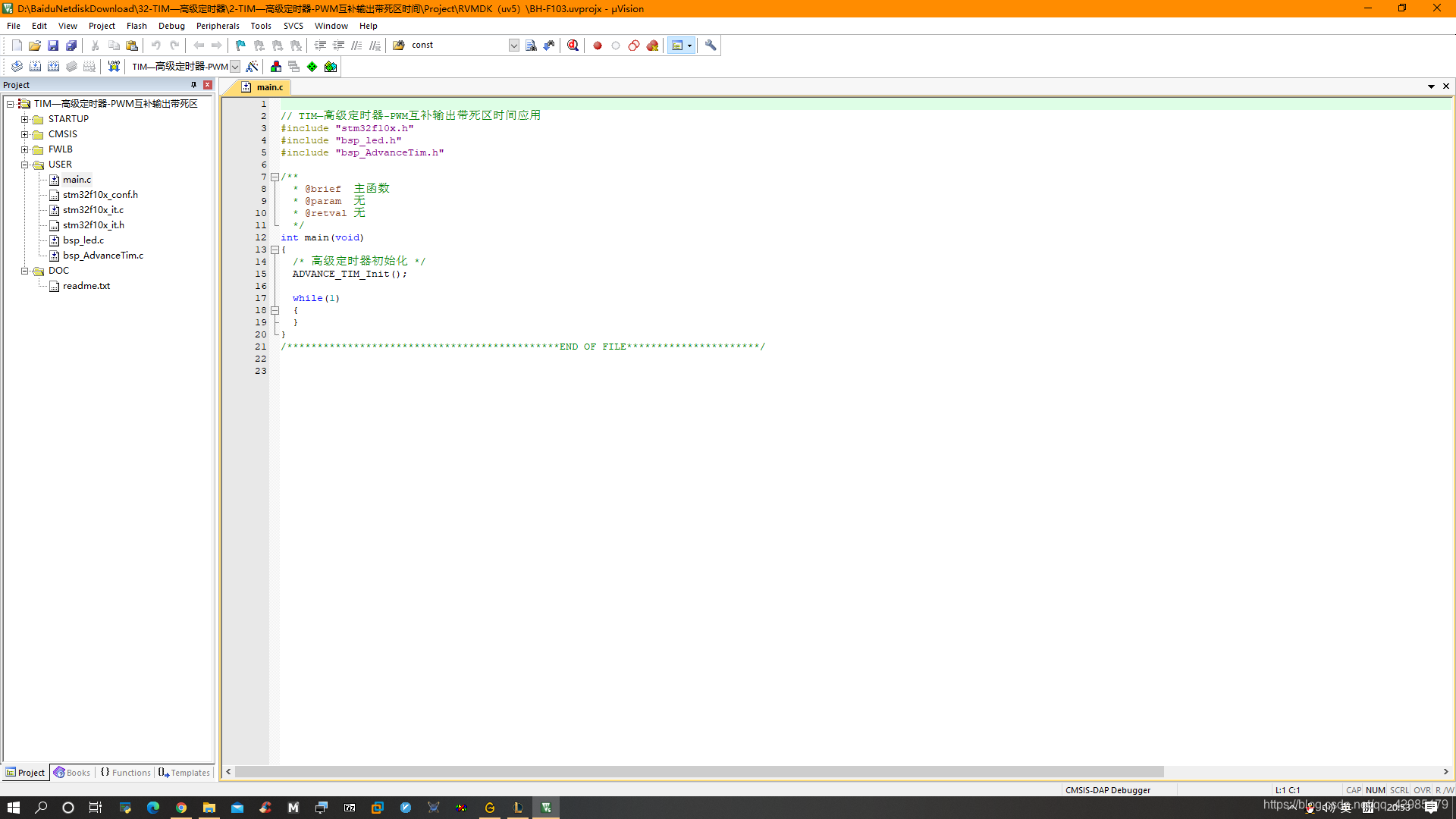The height and width of the screenshot is (819, 1456).
Task: Open Chrome from the taskbar
Action: [181, 808]
